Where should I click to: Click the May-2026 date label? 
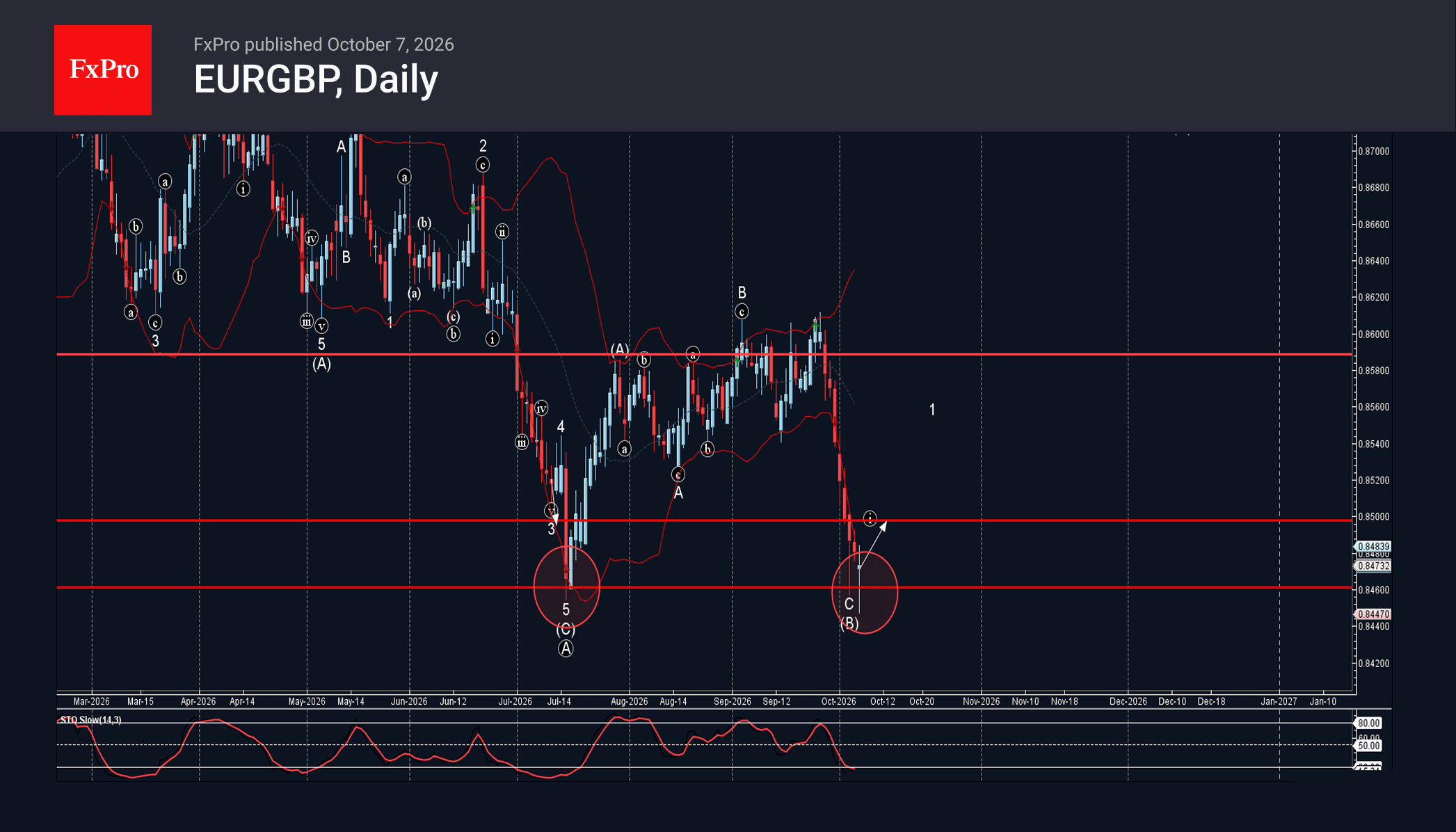pos(307,701)
